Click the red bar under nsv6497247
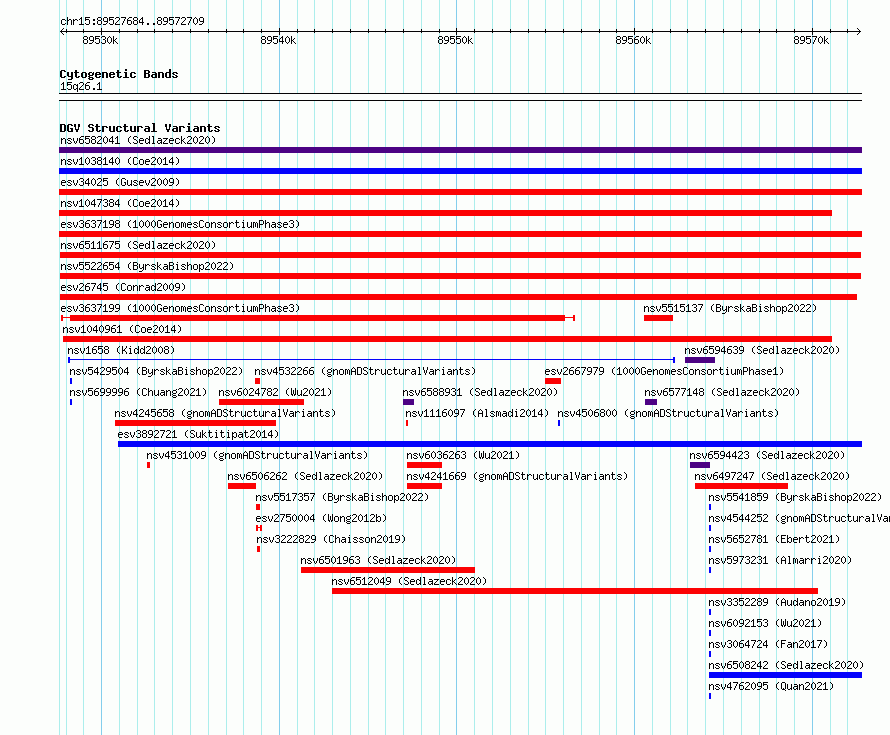Screen dimensions: 890x735 pos(741,486)
